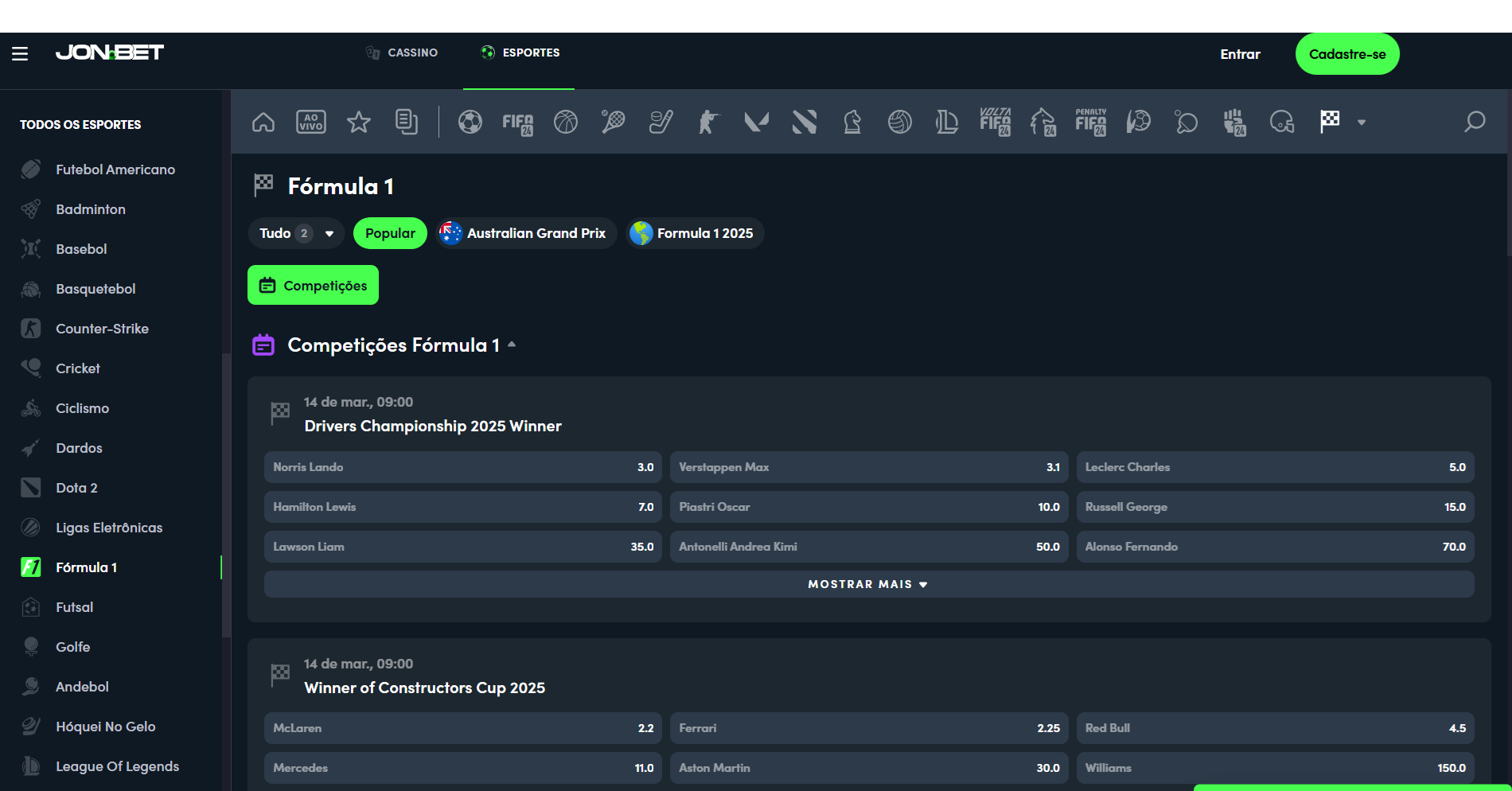
Task: Collapse Competições Fórmula 1 section
Action: pos(512,345)
